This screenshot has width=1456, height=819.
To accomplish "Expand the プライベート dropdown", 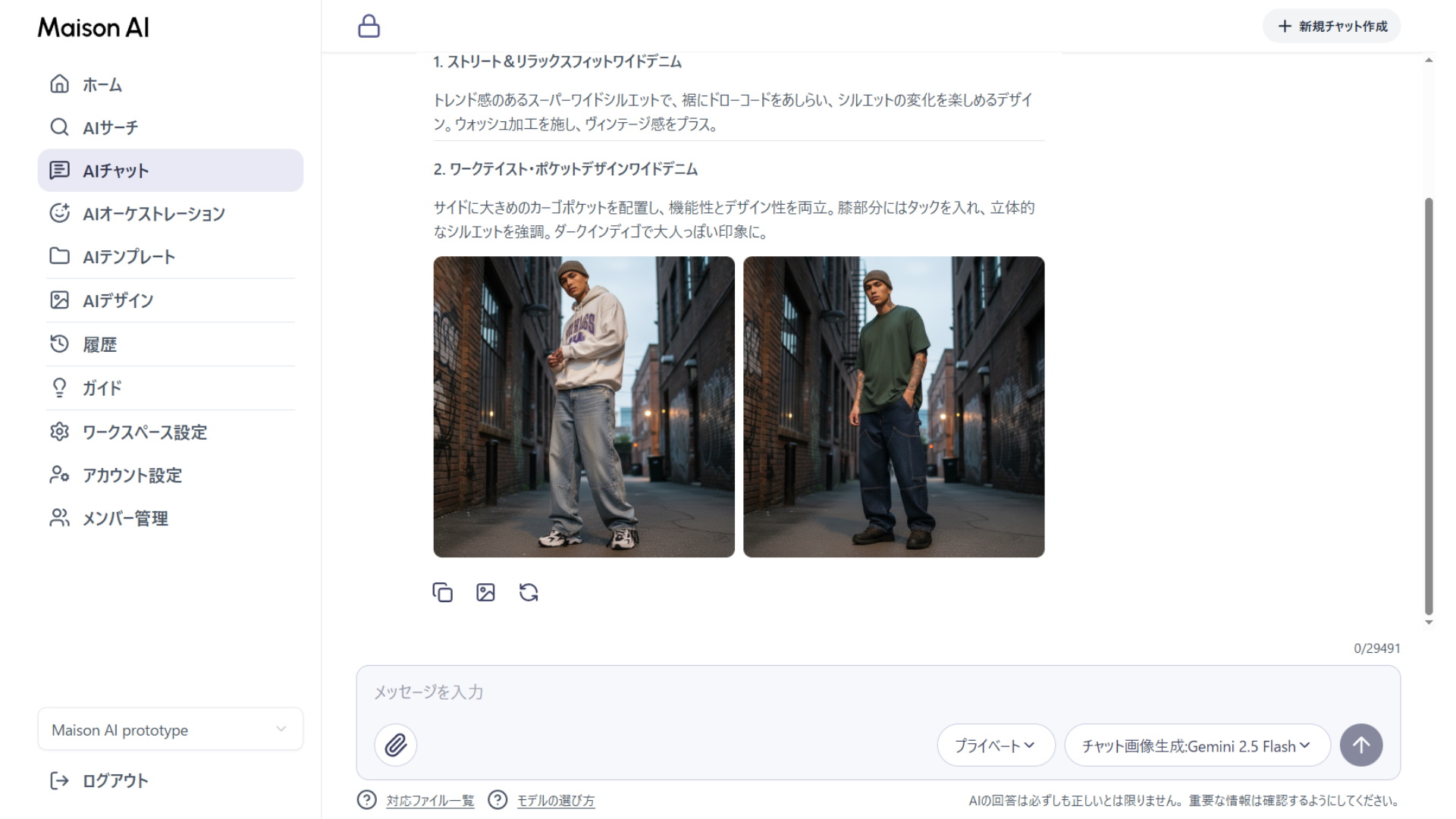I will [995, 745].
